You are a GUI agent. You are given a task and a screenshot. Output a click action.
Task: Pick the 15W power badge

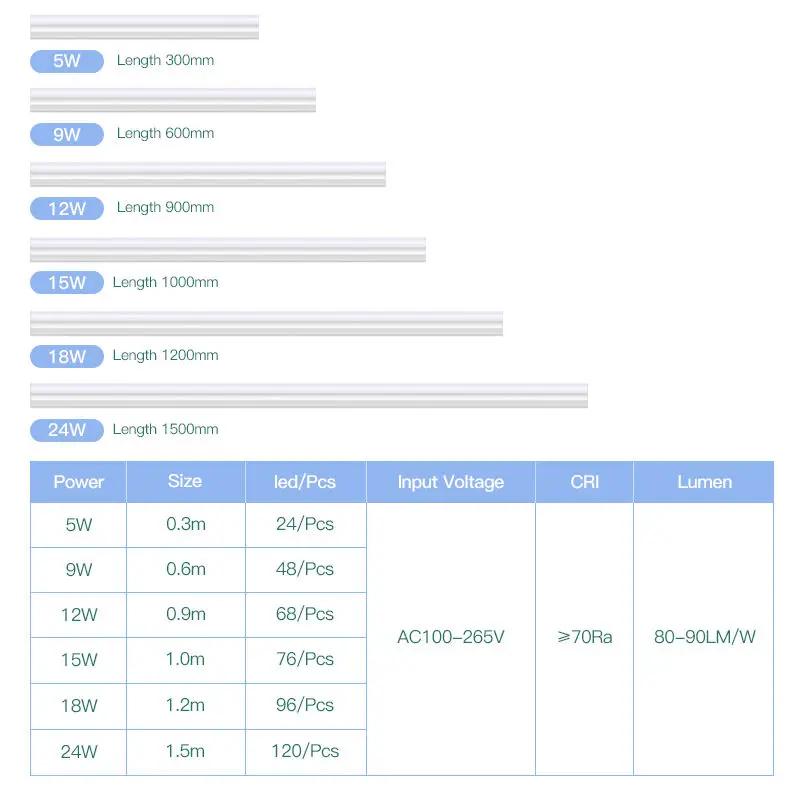67,283
